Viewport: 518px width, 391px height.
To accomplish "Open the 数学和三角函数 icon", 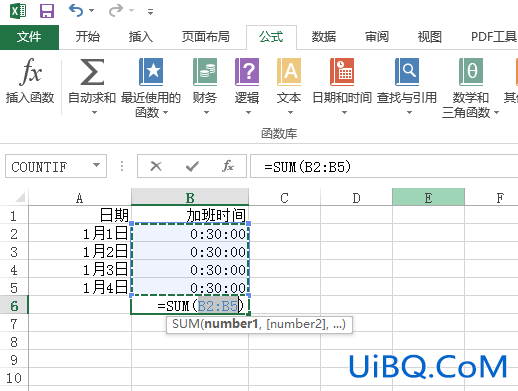I will [x=471, y=72].
